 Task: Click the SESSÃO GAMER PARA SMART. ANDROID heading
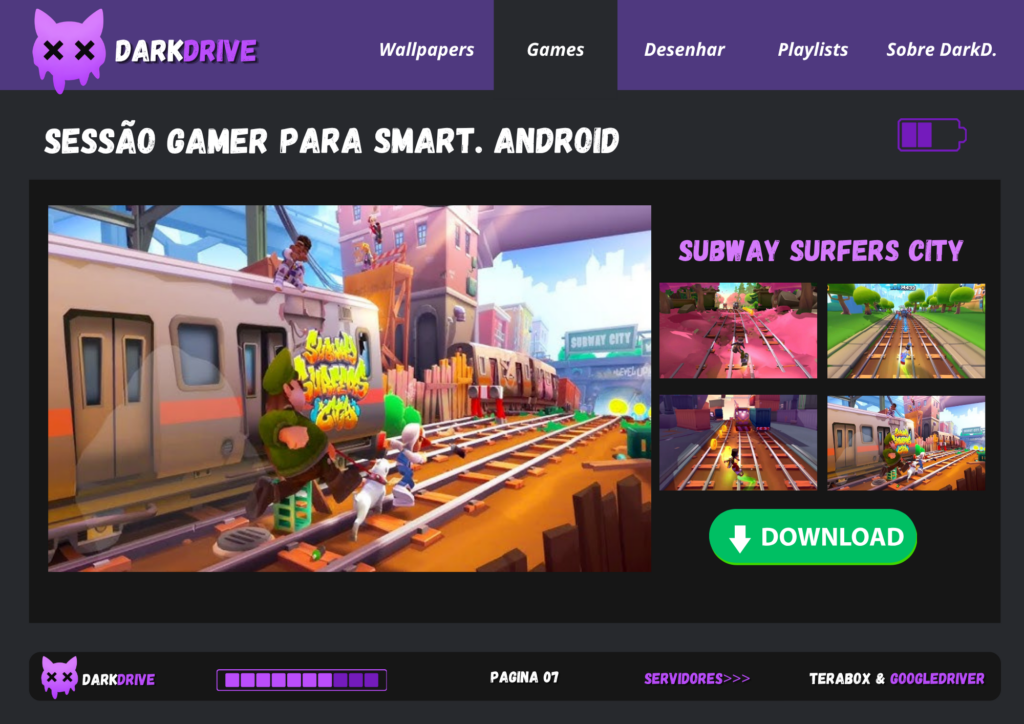tap(331, 140)
